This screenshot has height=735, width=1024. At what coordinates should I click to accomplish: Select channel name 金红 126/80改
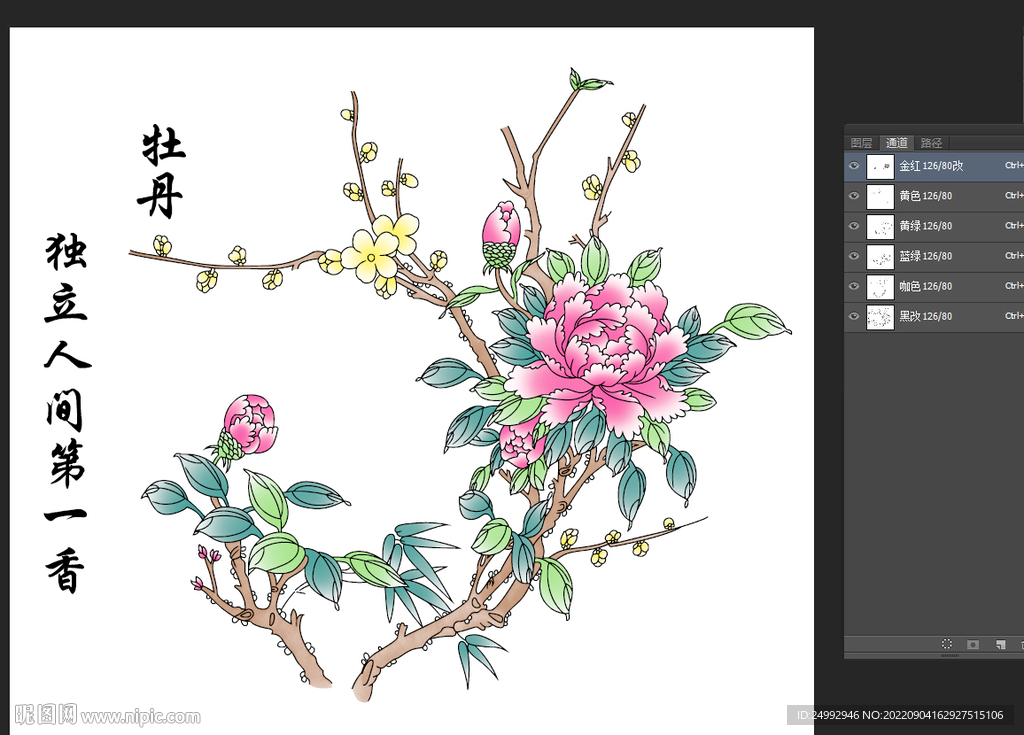point(931,166)
